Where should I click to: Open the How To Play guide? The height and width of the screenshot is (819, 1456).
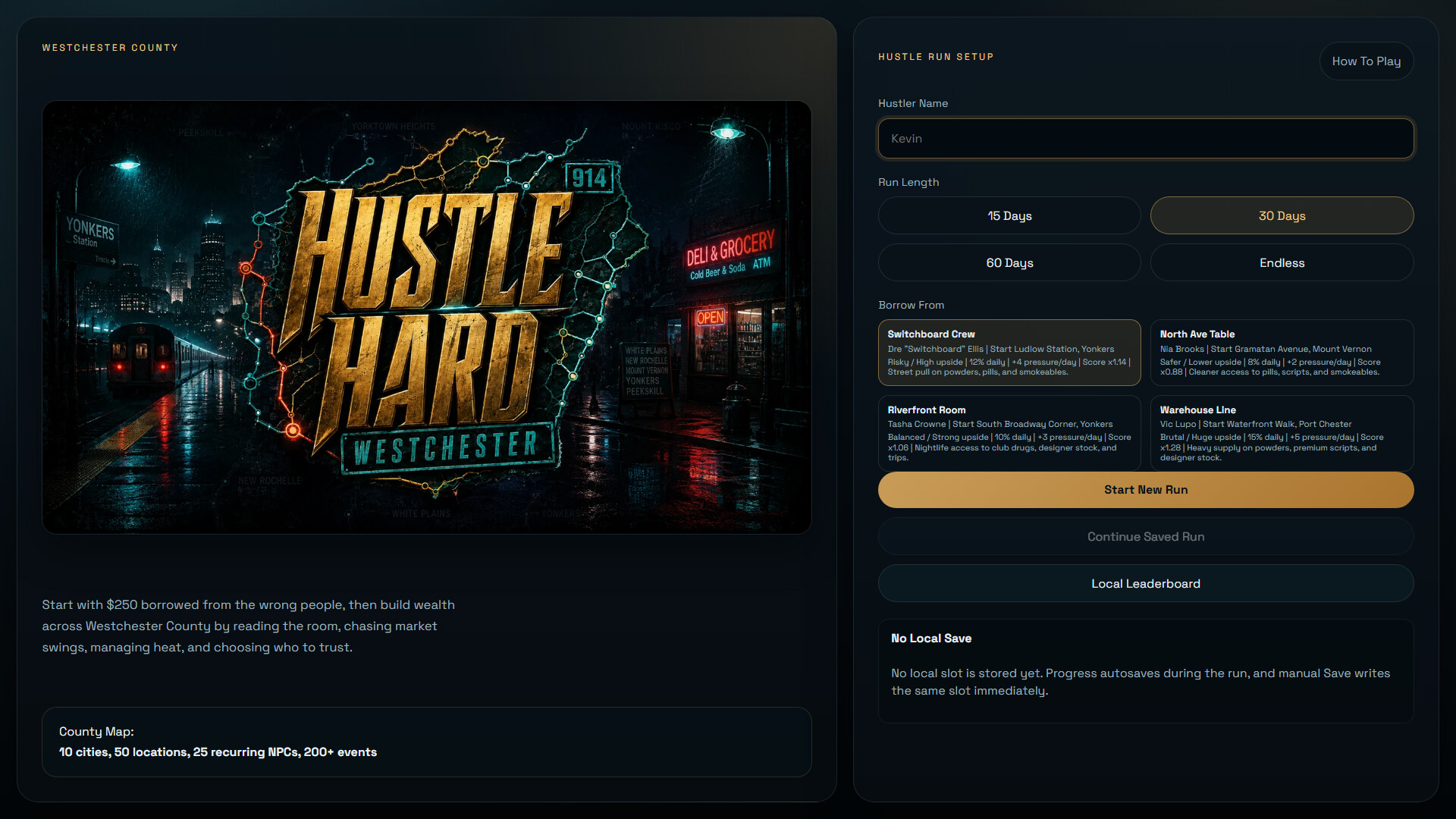[x=1366, y=61]
